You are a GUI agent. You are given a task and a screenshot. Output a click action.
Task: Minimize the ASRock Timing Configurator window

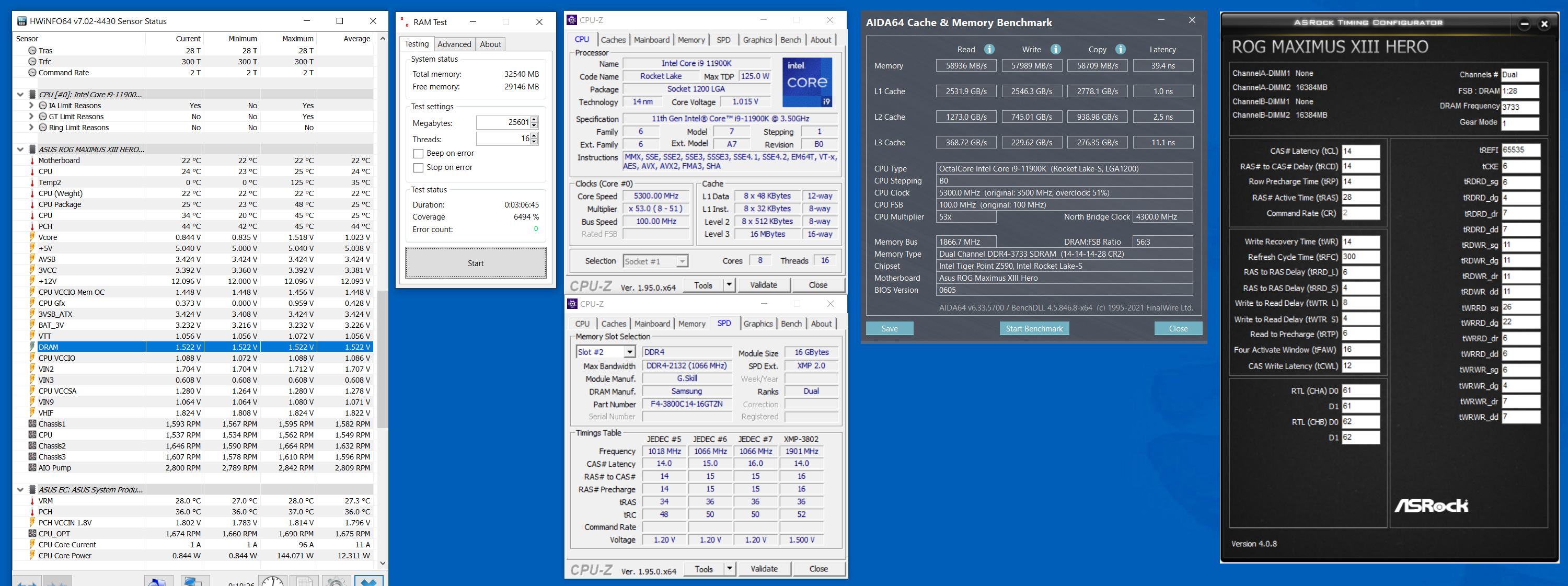pos(1524,25)
